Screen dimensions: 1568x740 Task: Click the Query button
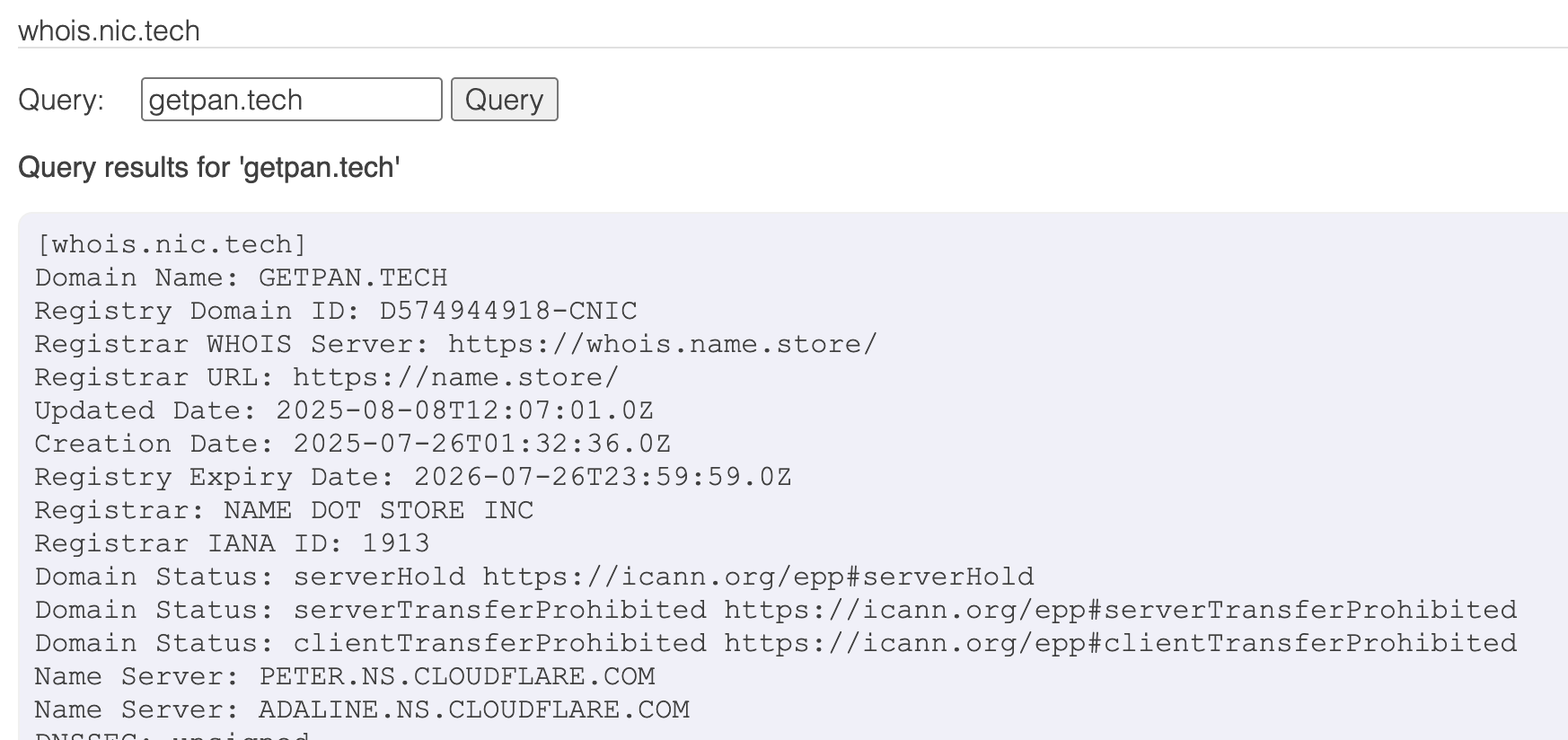[504, 99]
